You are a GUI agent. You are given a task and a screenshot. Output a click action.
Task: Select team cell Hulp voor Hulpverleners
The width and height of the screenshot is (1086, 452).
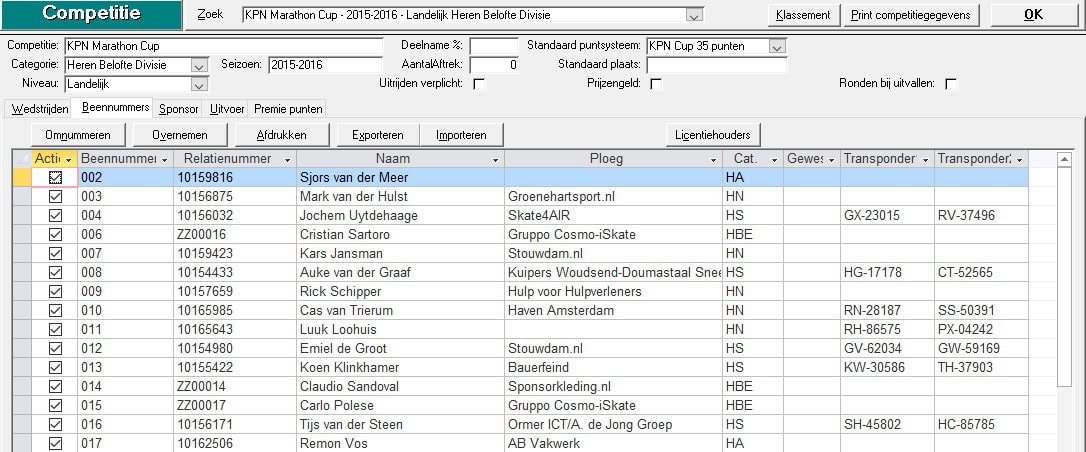(613, 291)
